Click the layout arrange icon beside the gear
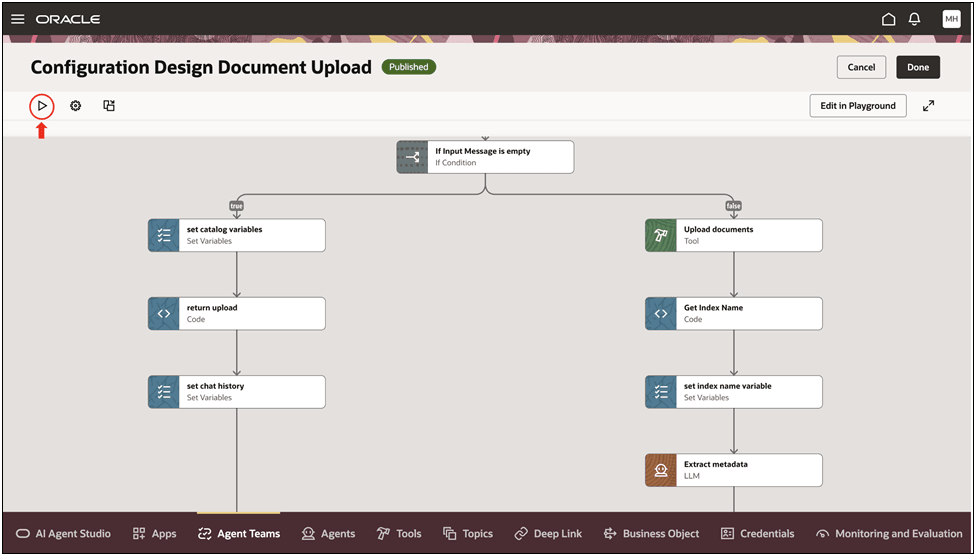 109,106
